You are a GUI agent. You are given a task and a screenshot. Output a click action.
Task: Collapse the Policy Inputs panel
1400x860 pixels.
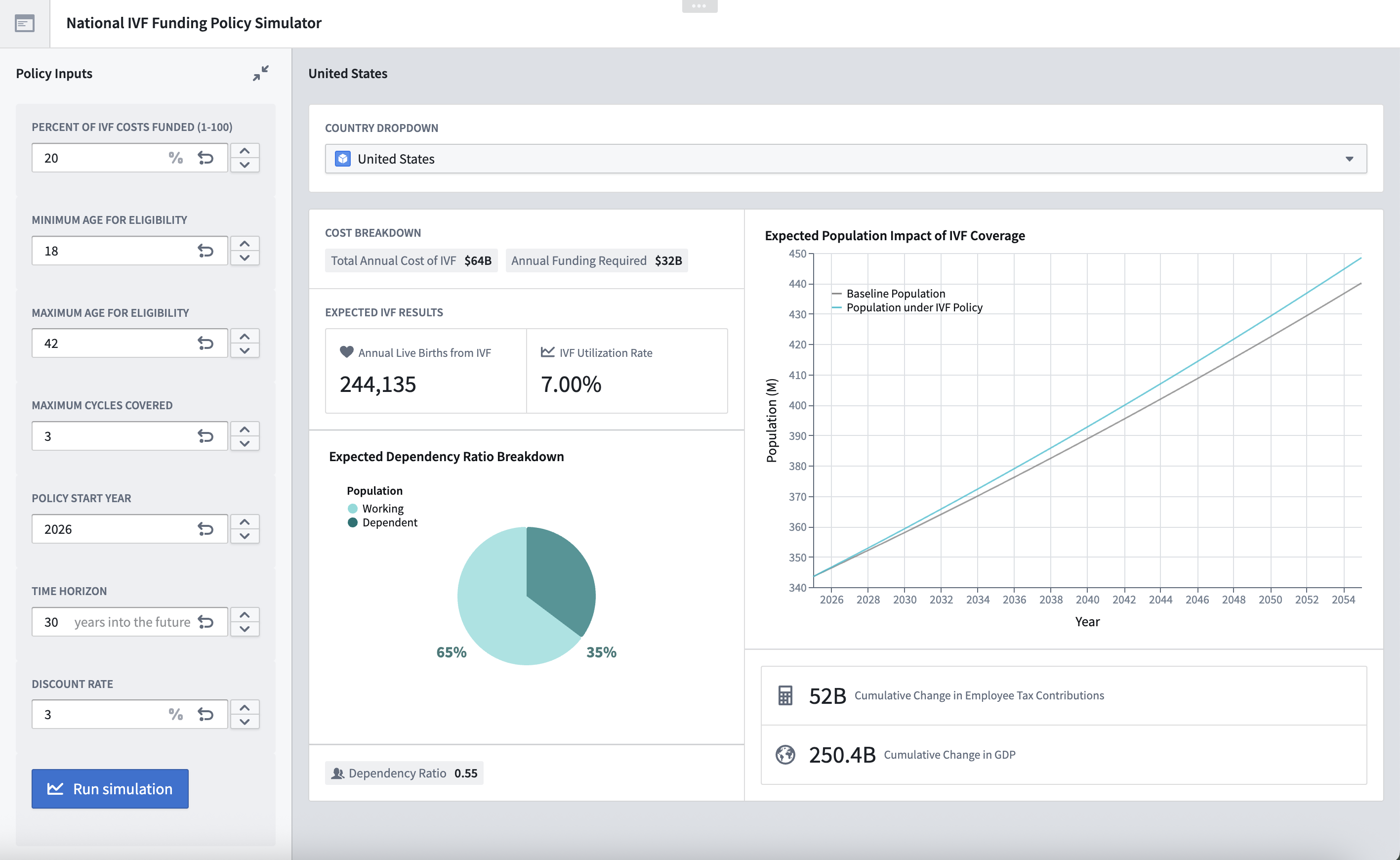(260, 73)
